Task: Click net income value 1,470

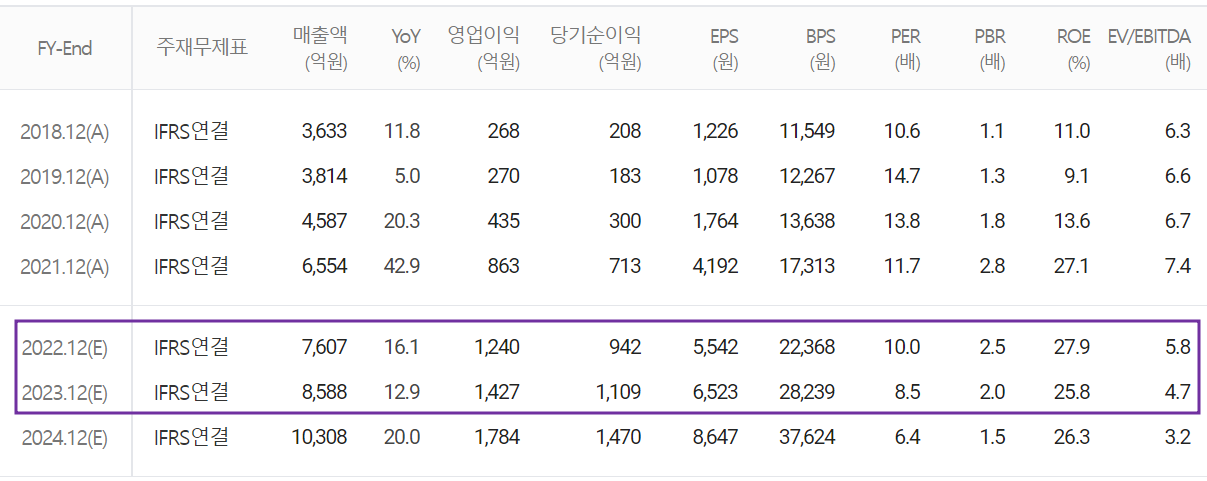Action: [x=619, y=438]
